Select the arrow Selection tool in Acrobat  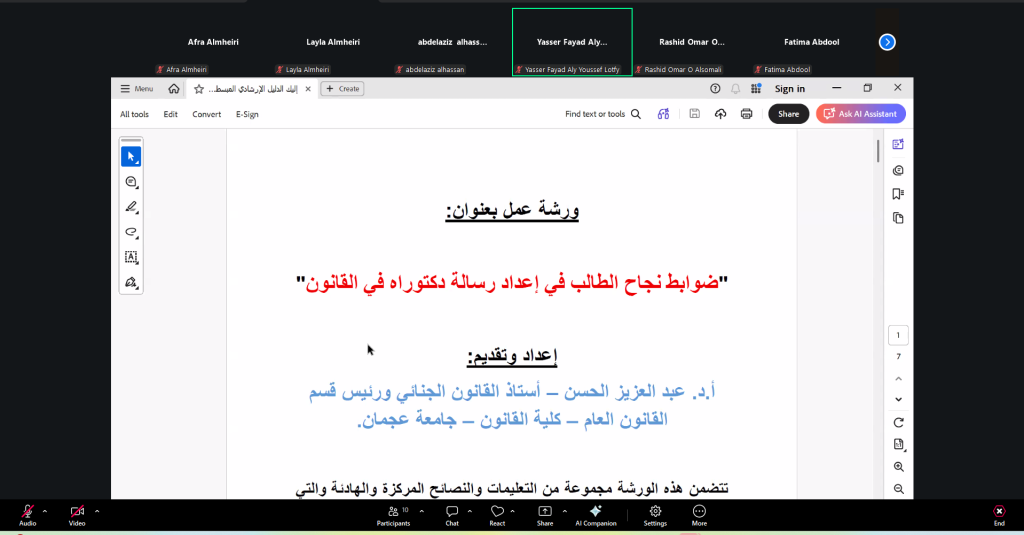pyautogui.click(x=131, y=157)
